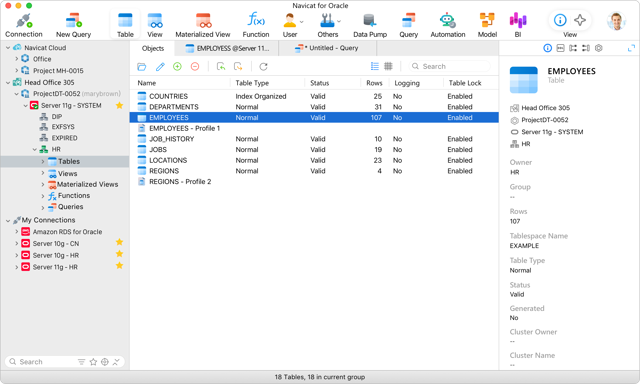The height and width of the screenshot is (384, 640).
Task: Launch the Data Pump tool
Action: pos(370,25)
